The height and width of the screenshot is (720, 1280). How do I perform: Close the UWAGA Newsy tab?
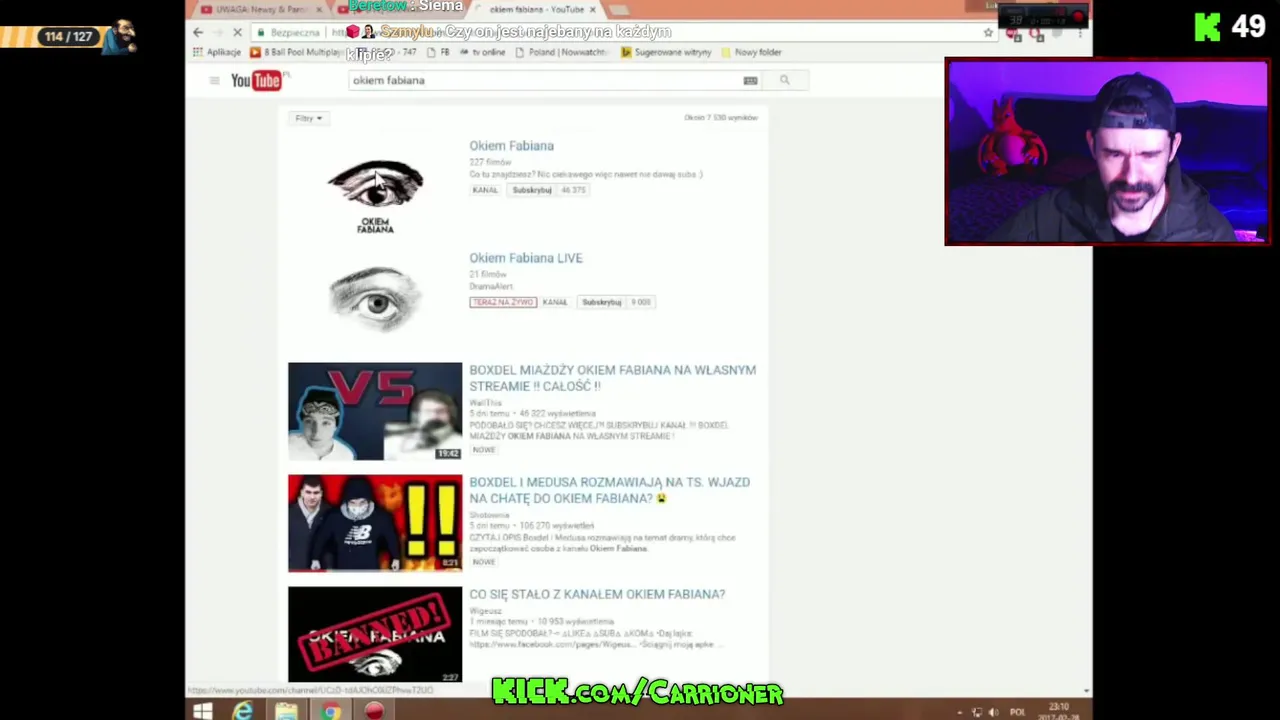click(320, 9)
